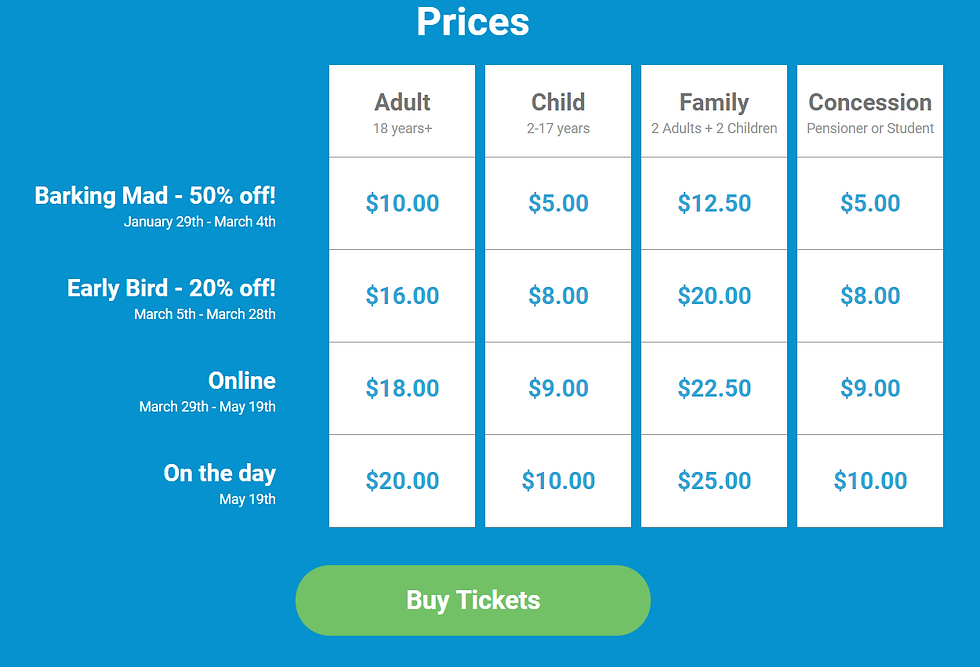Select the Online row label
980x667 pixels.
point(242,381)
